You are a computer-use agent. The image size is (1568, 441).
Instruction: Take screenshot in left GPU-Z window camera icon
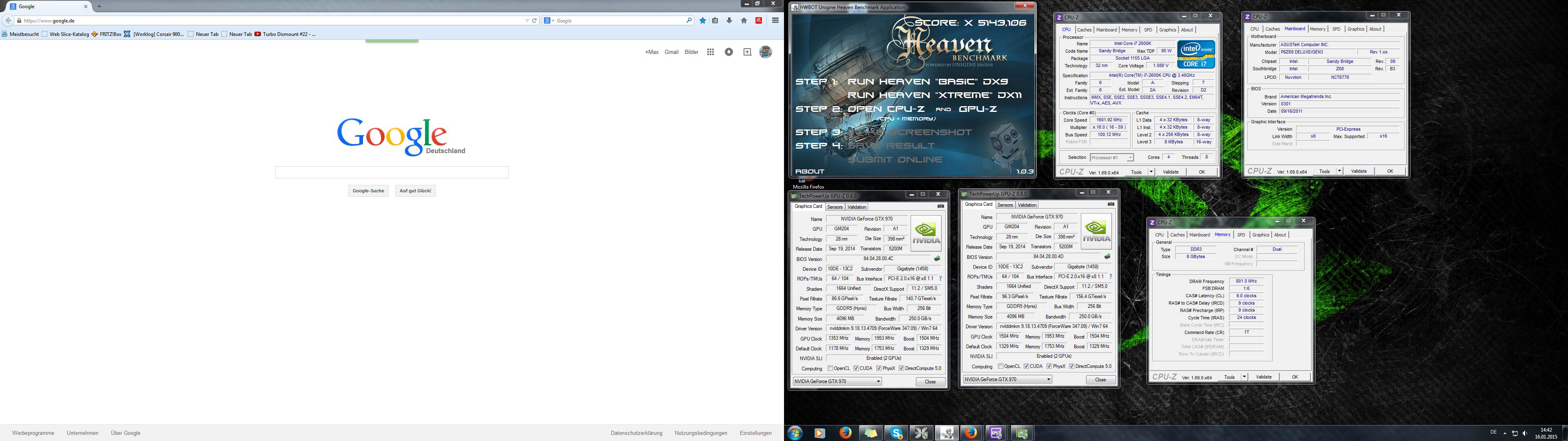[x=940, y=207]
